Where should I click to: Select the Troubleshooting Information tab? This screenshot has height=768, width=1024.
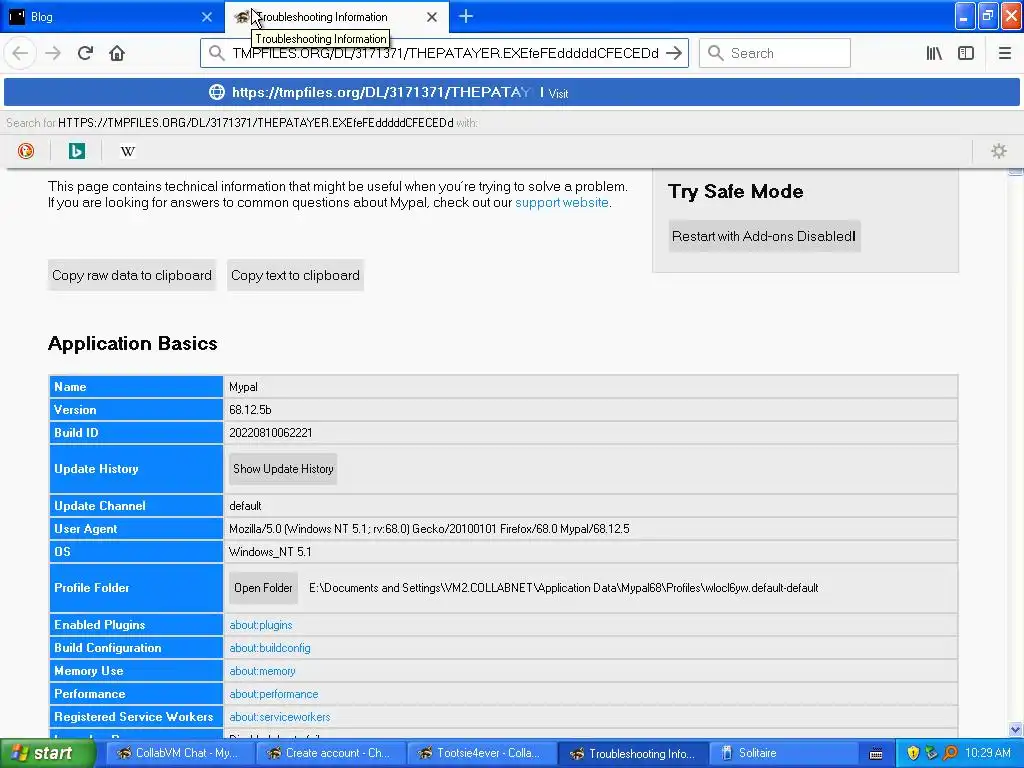tap(336, 17)
